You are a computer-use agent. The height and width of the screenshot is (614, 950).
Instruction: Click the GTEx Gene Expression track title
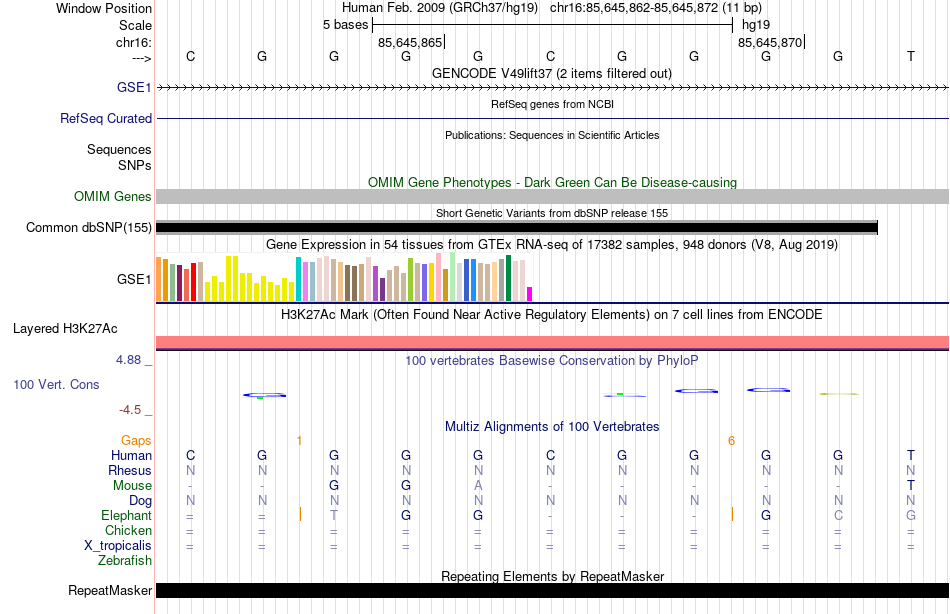point(552,244)
